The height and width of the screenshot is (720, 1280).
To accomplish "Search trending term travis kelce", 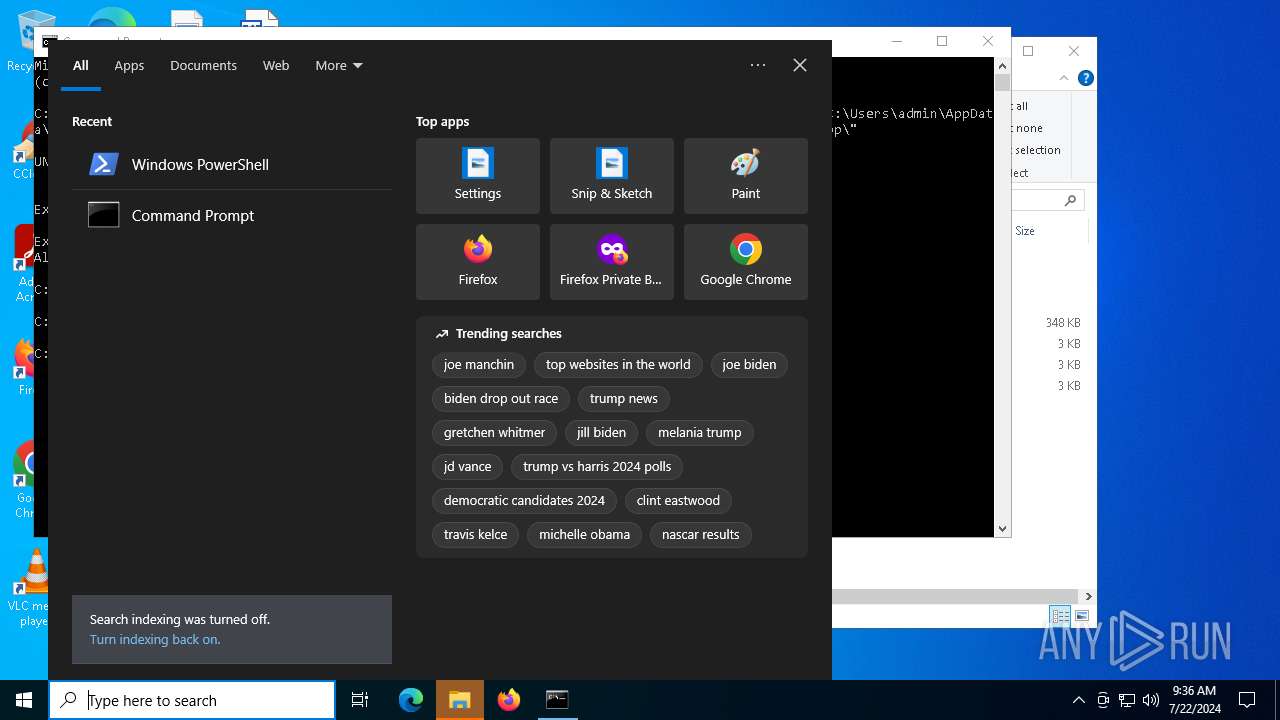I will pos(476,535).
